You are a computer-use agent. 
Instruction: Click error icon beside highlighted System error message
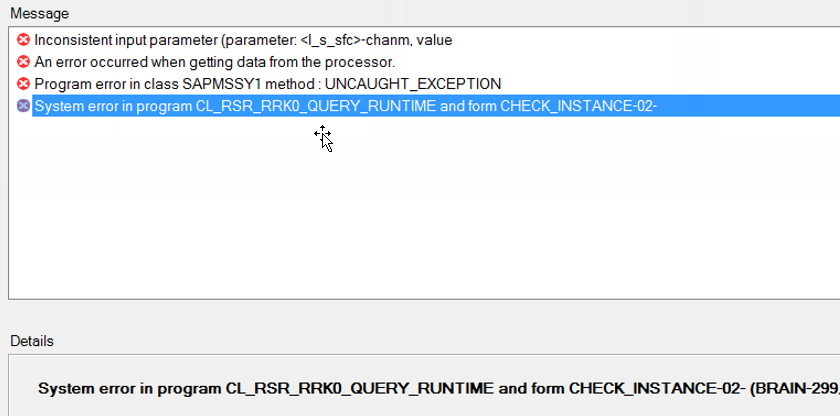pos(23,105)
